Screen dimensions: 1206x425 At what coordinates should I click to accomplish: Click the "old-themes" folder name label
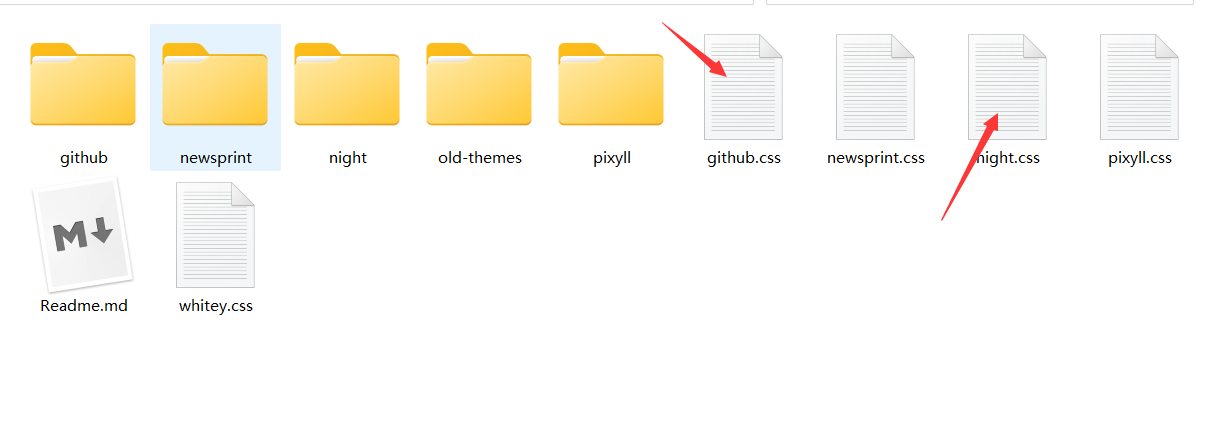[x=480, y=158]
